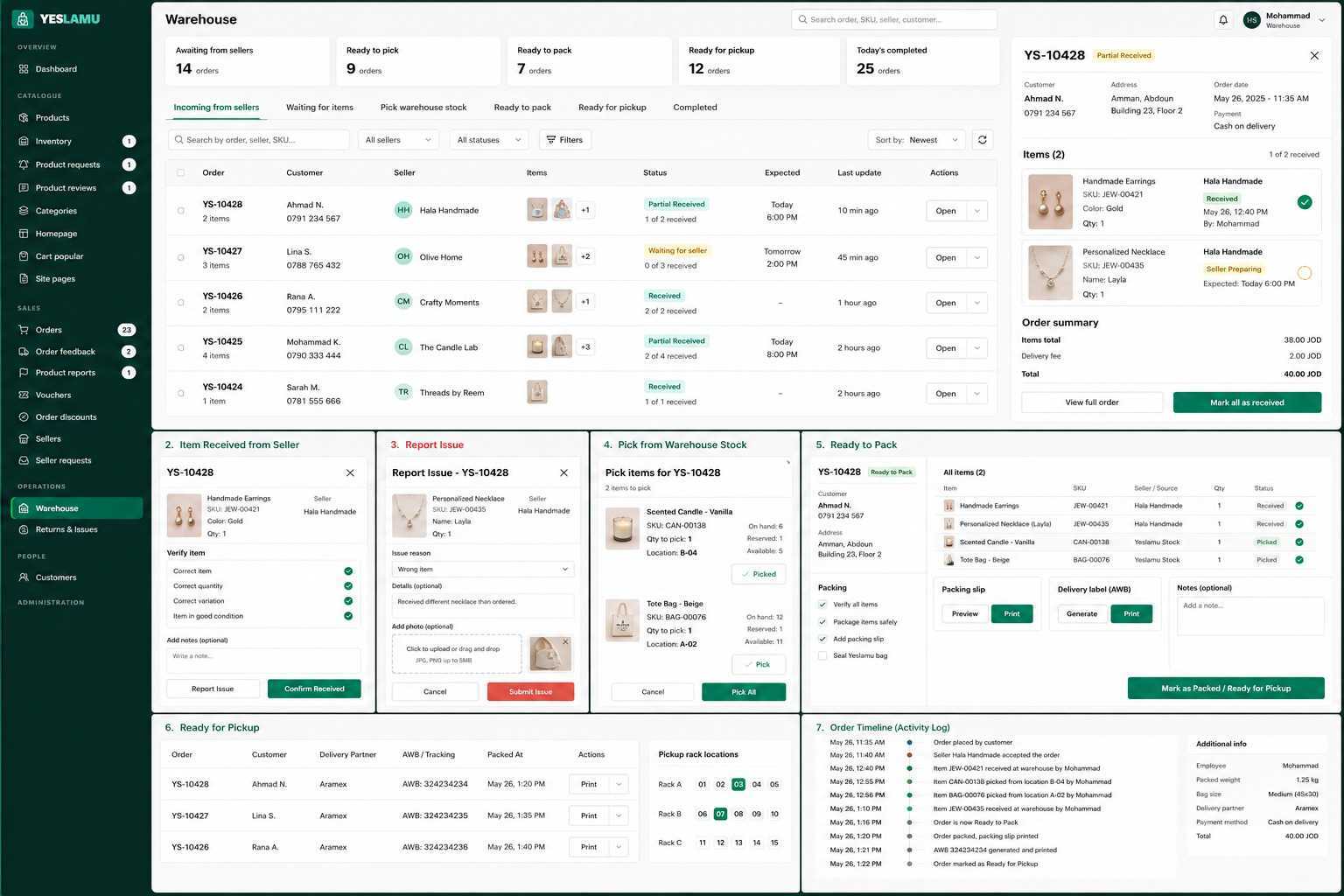The width and height of the screenshot is (1344, 896).
Task: Open the Inventory sidebar icon
Action: [x=24, y=141]
